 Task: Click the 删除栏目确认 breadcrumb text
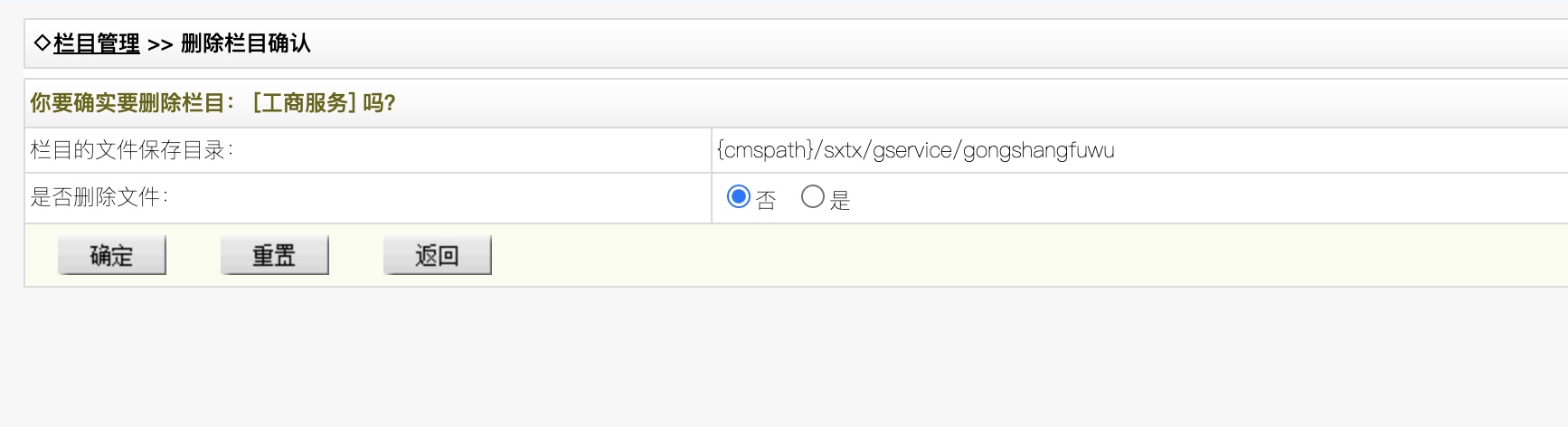(x=246, y=43)
